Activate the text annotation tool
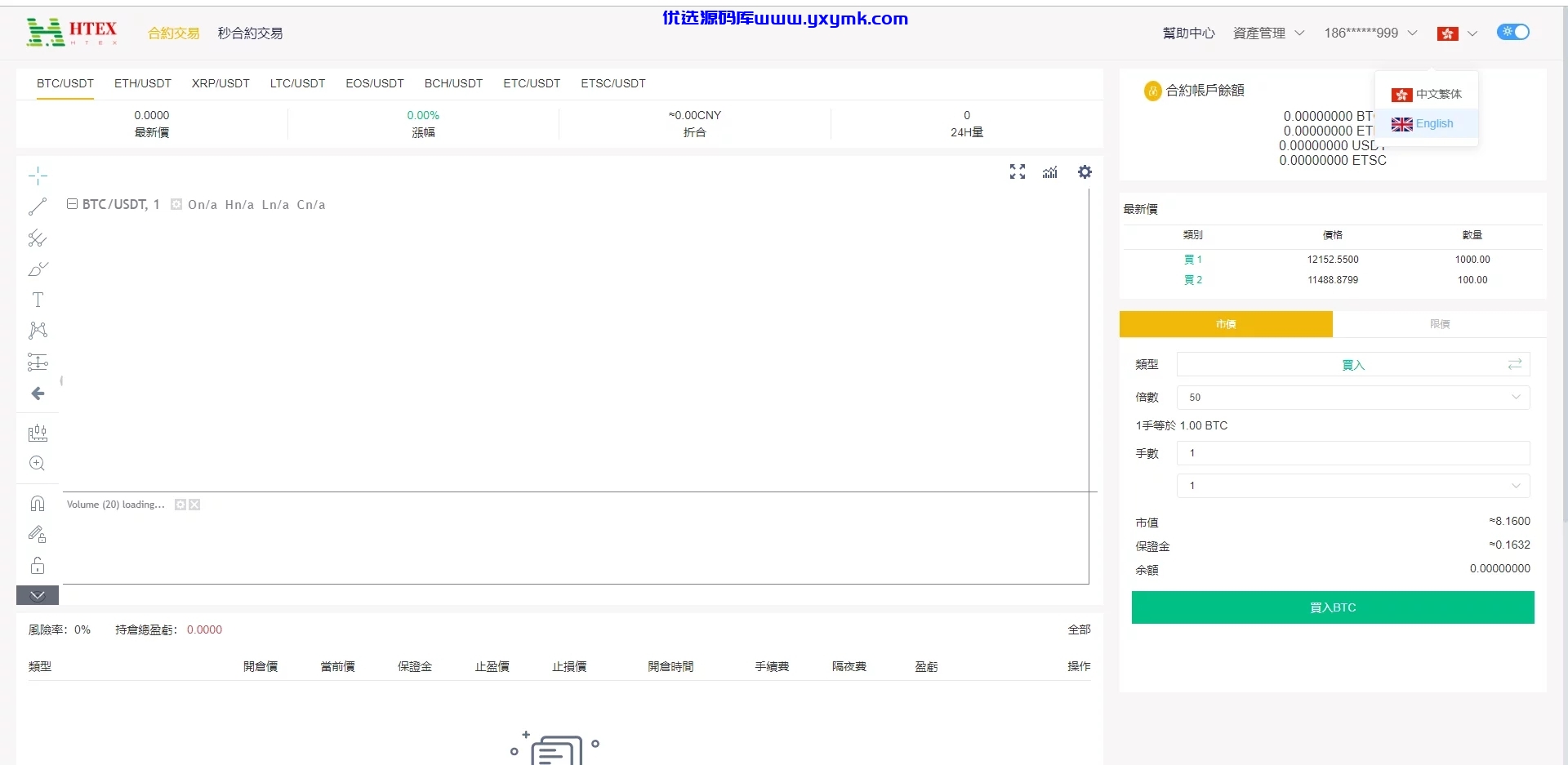This screenshot has width=1568, height=765. click(x=38, y=300)
